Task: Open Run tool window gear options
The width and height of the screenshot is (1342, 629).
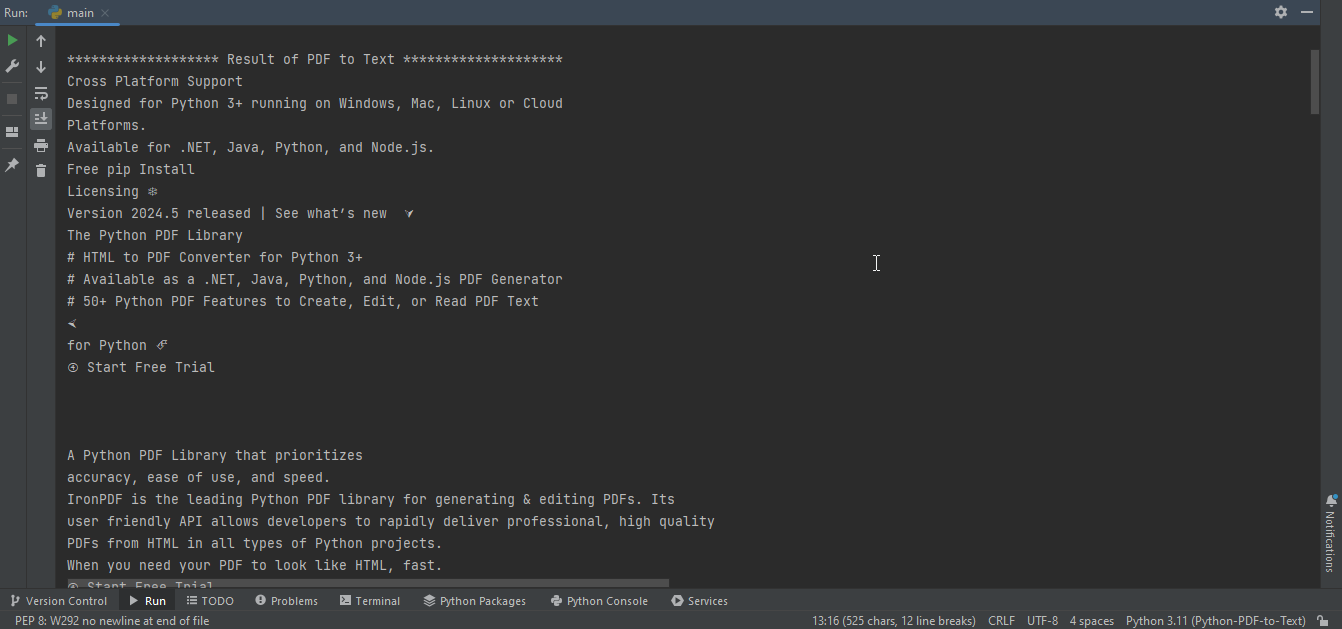Action: 1281,12
